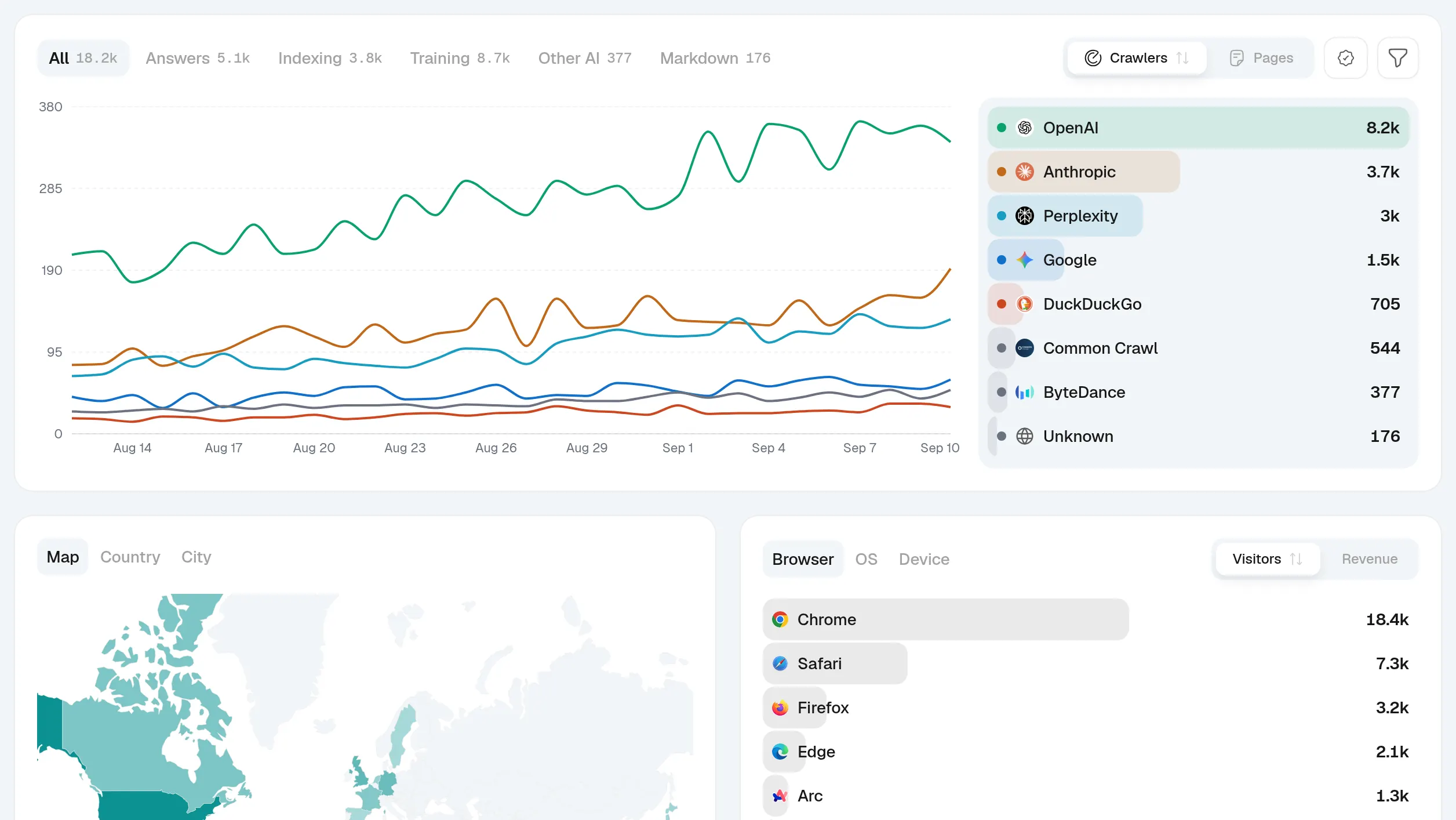This screenshot has height=820, width=1456.
Task: Click the Chrome browser icon
Action: click(x=780, y=619)
